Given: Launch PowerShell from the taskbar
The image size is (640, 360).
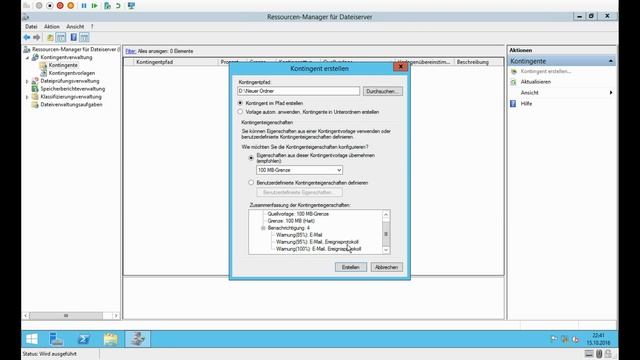Looking at the screenshot, I should pos(84,339).
